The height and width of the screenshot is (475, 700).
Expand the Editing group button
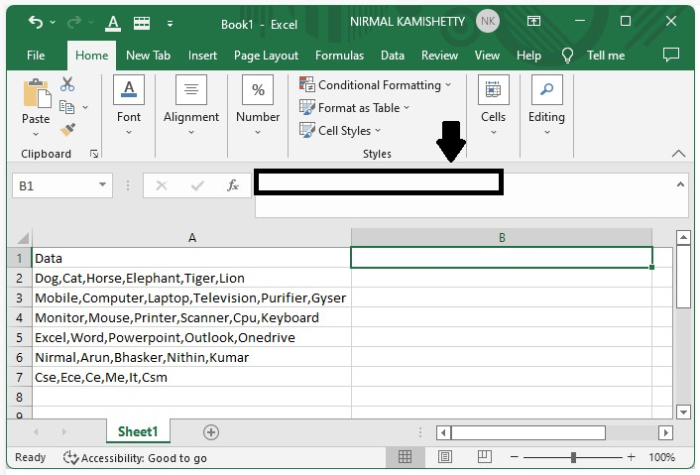tap(546, 106)
